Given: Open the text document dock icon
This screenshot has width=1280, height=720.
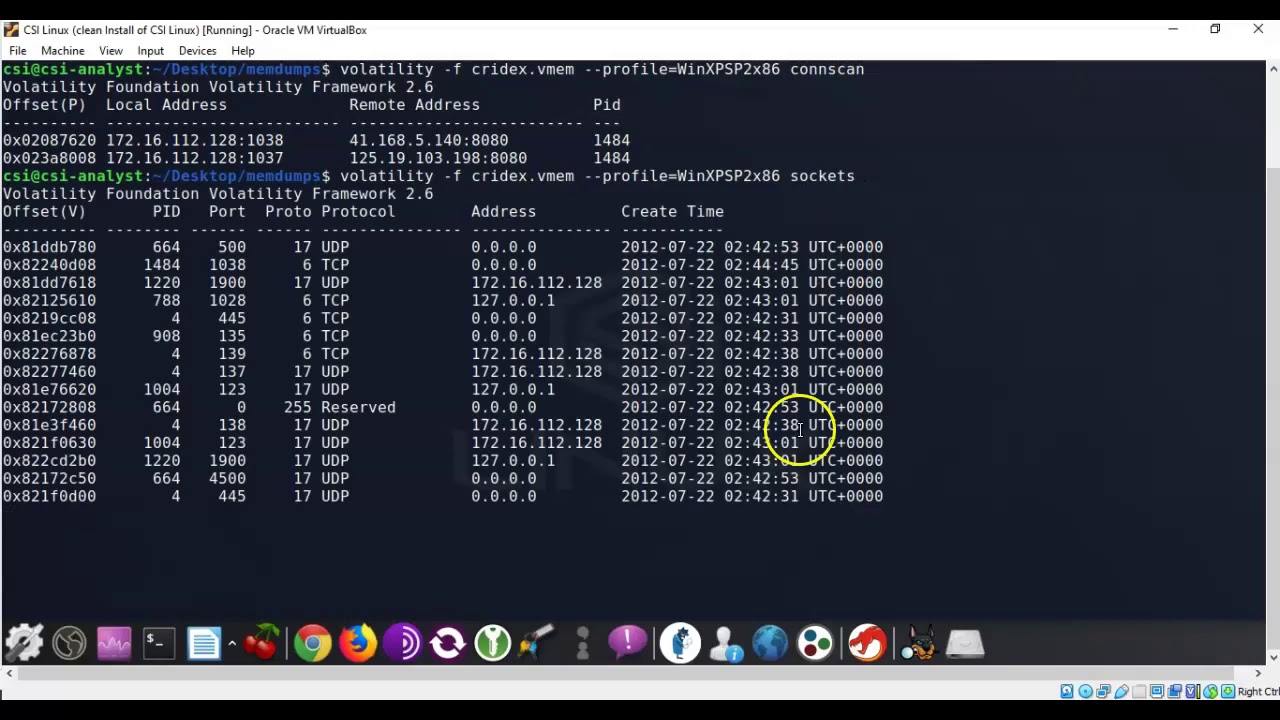Looking at the screenshot, I should (x=203, y=643).
